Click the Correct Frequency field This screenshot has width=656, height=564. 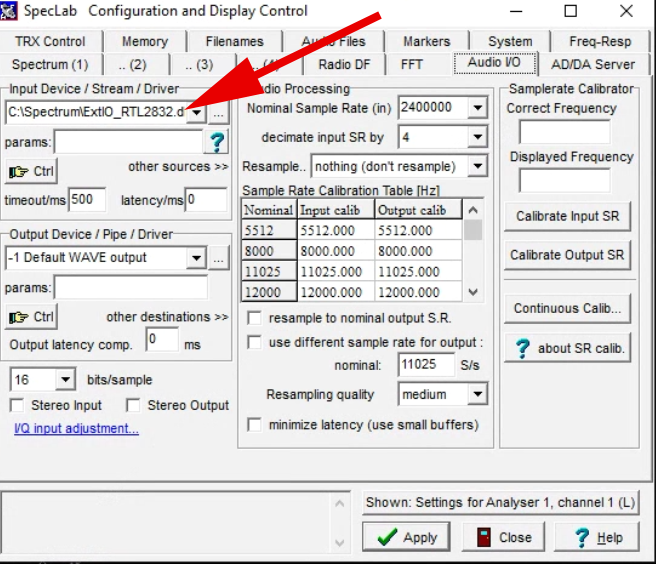(x=565, y=132)
